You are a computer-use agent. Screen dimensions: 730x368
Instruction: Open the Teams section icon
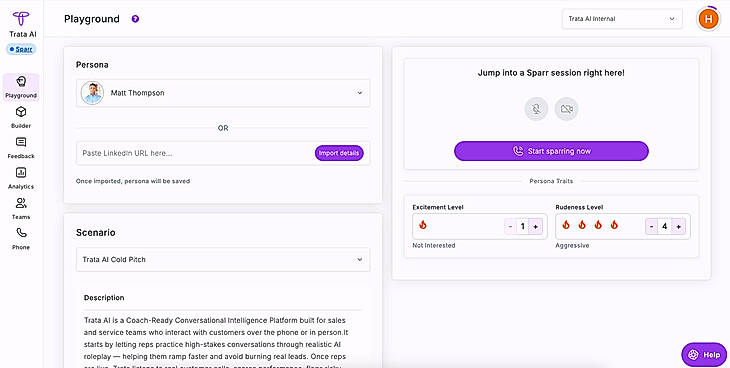point(21,203)
